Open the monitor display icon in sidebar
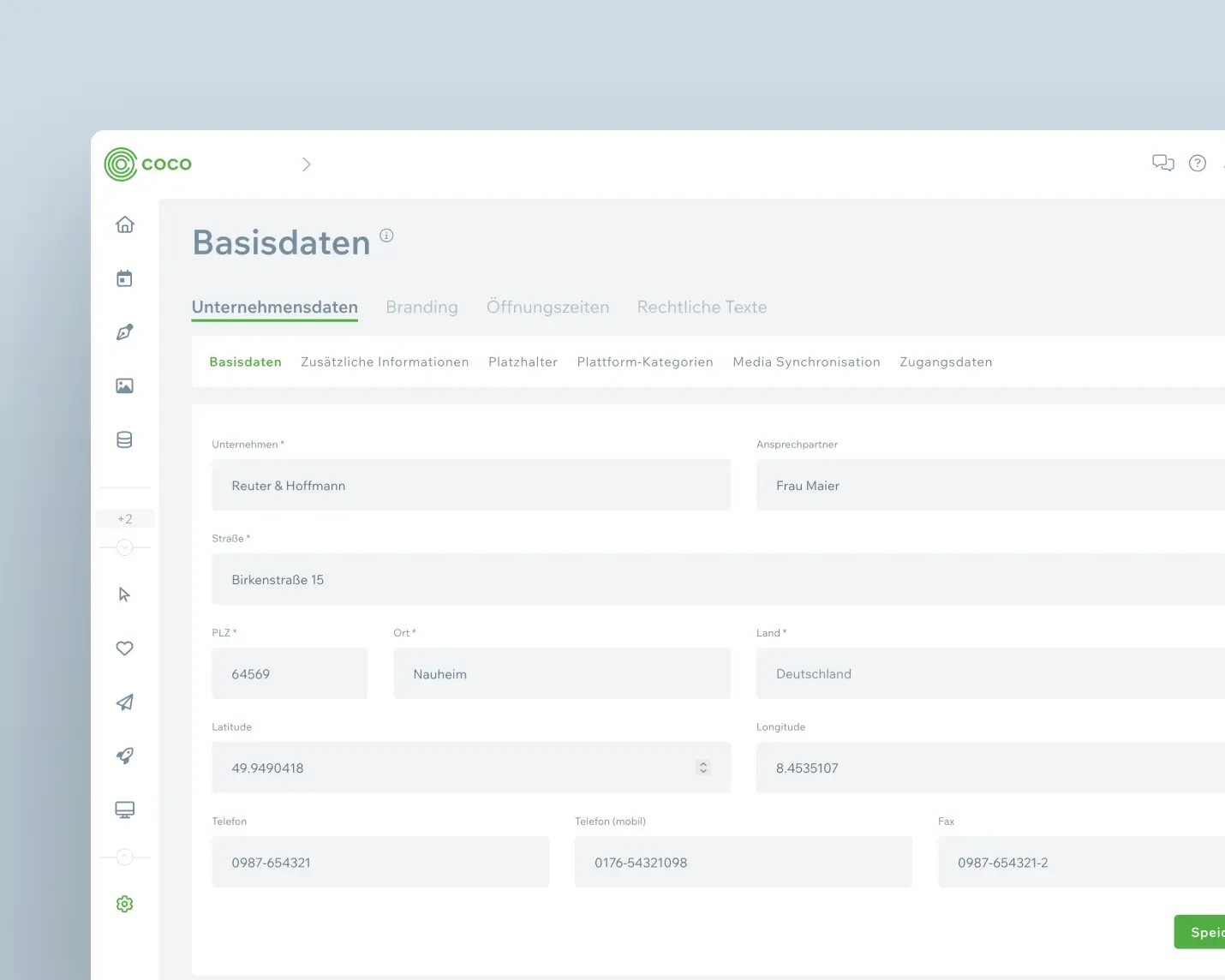 [125, 810]
